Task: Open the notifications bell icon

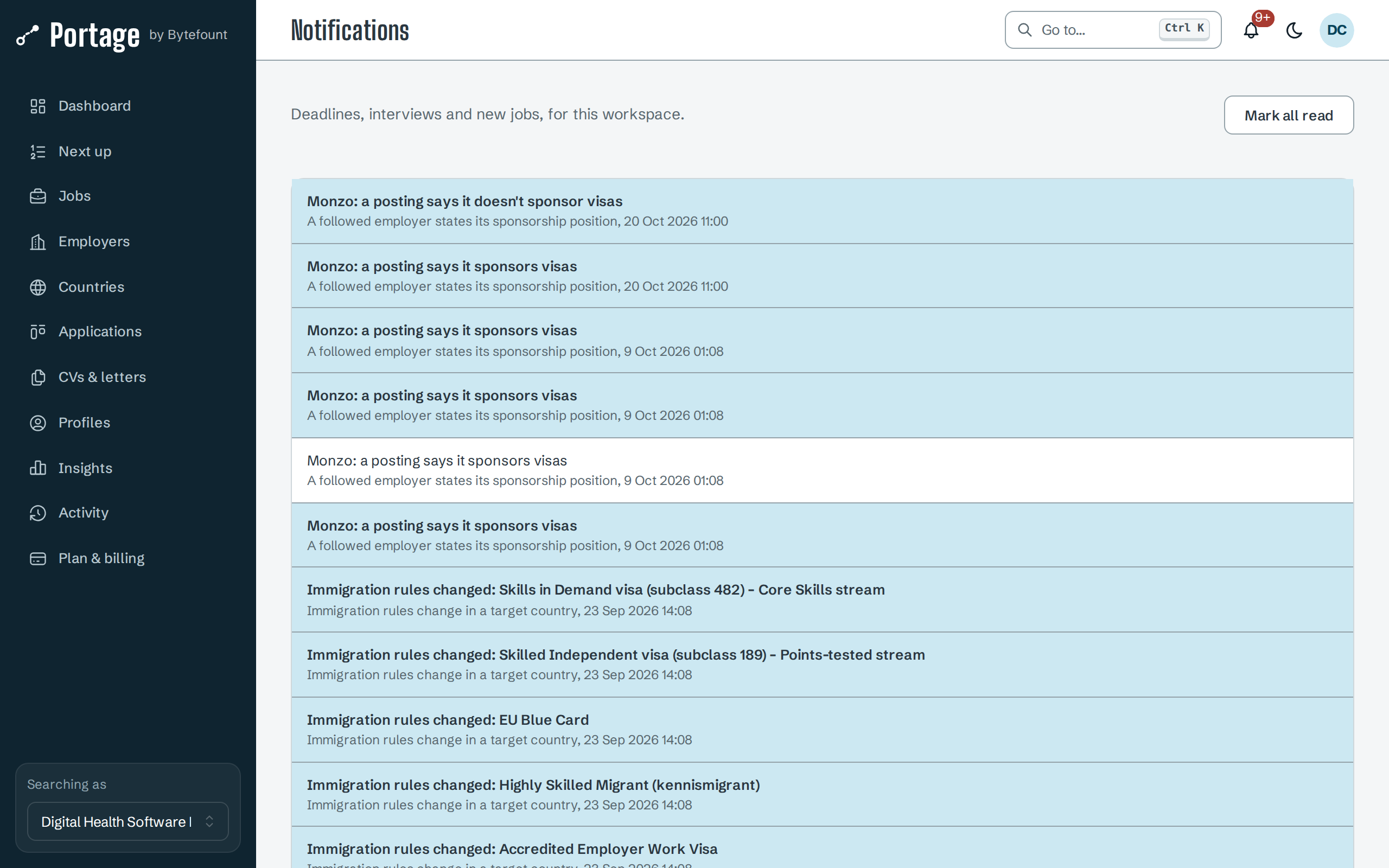Action: coord(1251,30)
